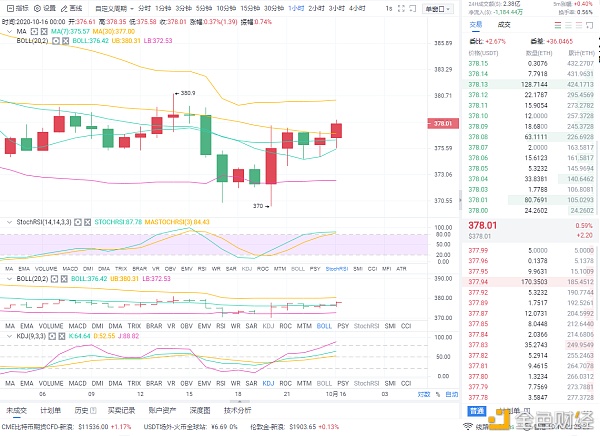Show buy-only order book view

pos(568,25)
